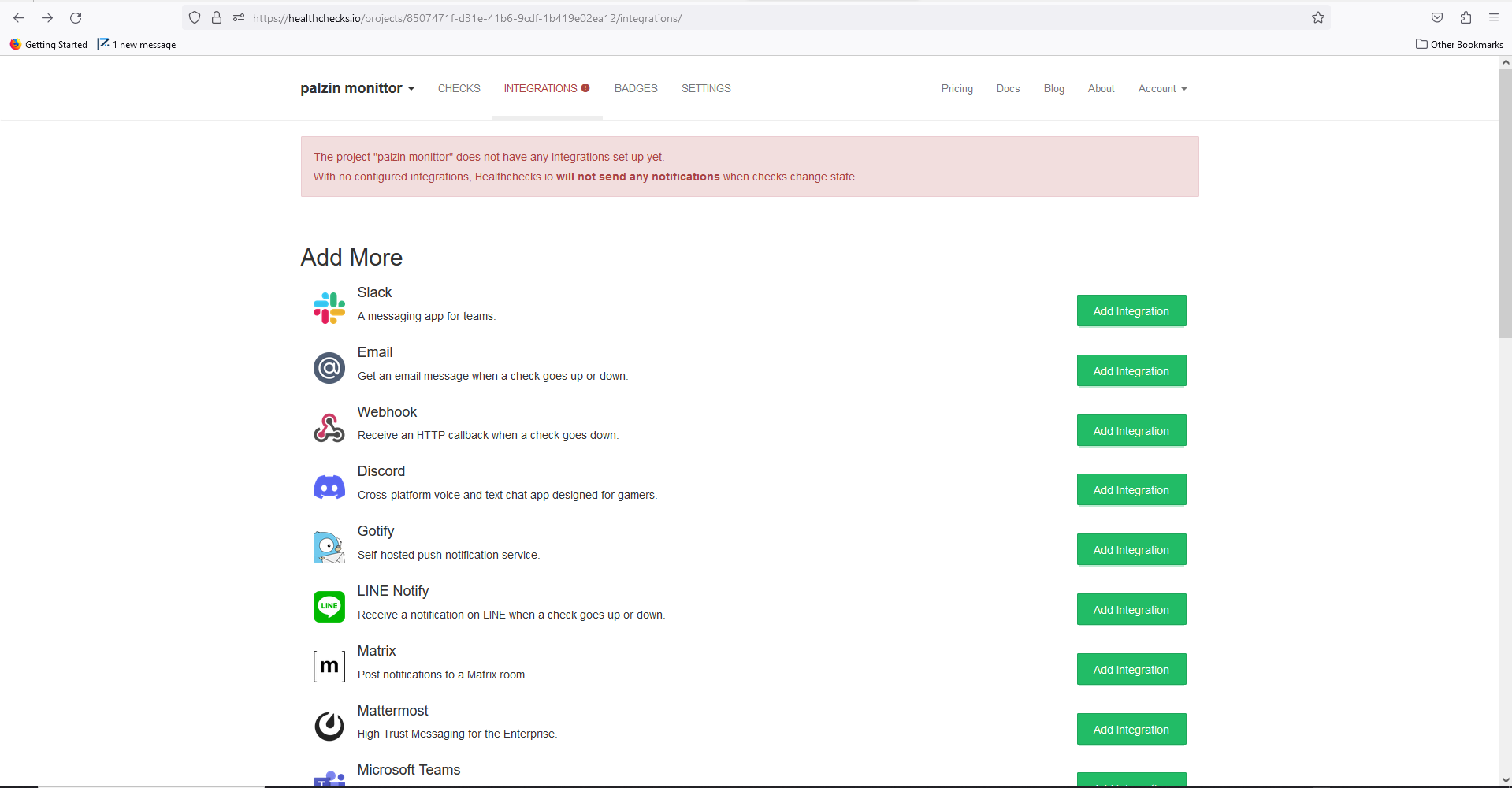The width and height of the screenshot is (1512, 788).
Task: Click the Webhook logo icon
Action: 329,428
